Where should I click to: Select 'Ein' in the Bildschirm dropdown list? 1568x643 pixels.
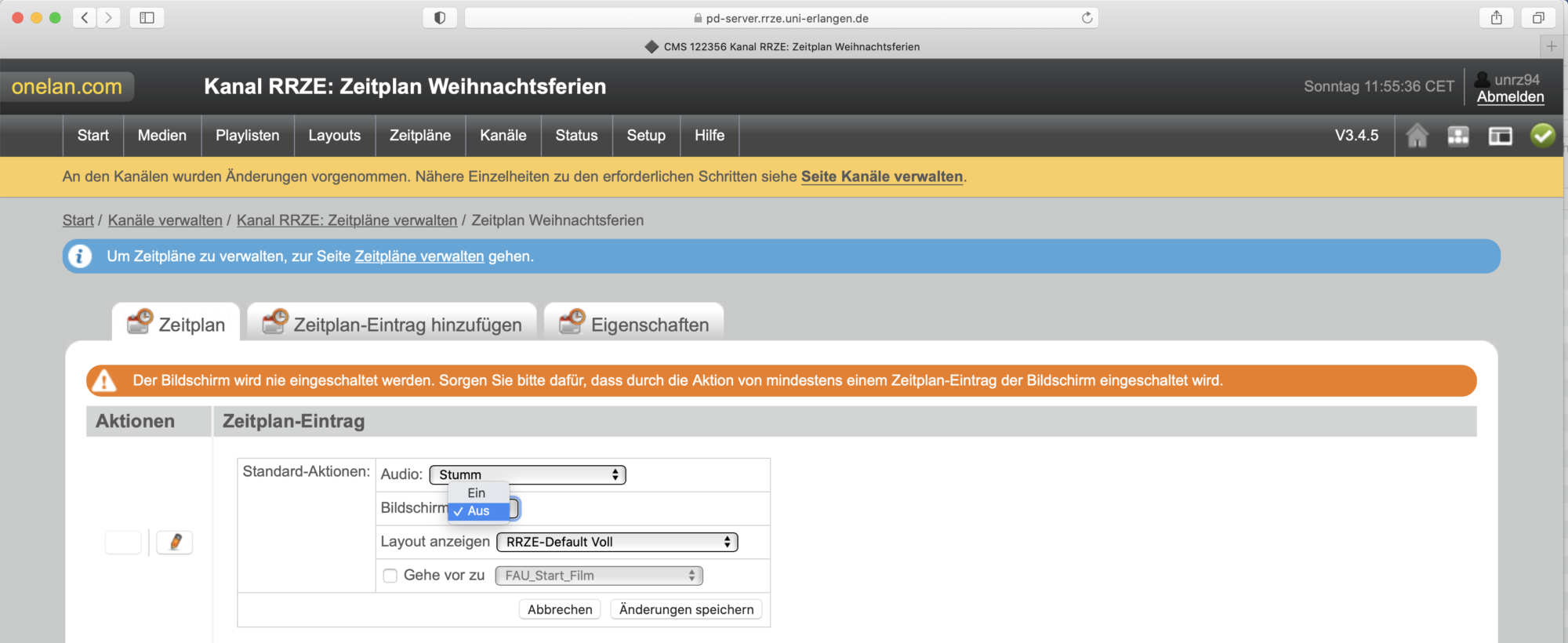pos(477,492)
